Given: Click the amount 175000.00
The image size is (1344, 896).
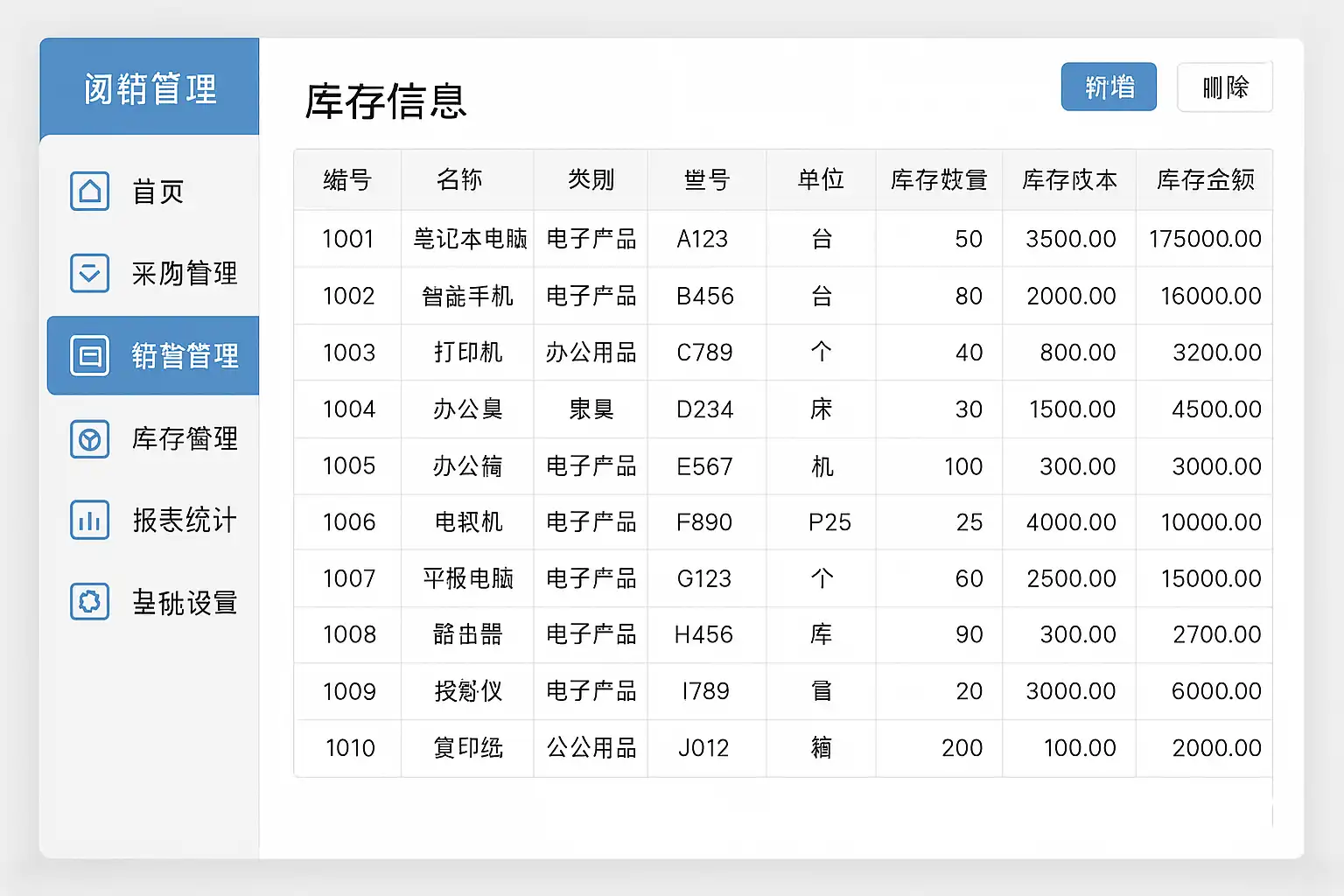Looking at the screenshot, I should tap(1205, 239).
